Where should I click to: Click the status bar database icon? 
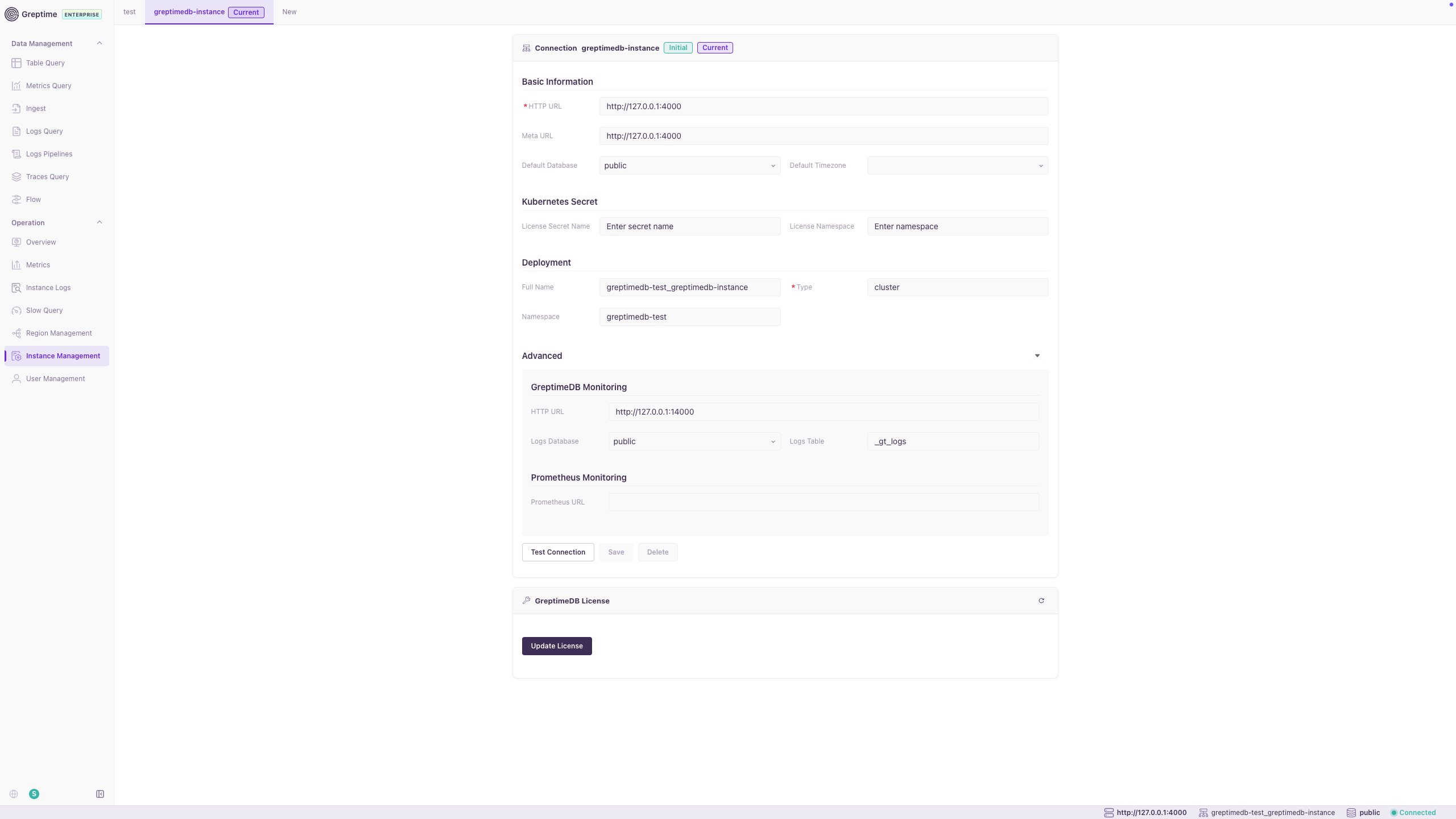pos(1351,813)
